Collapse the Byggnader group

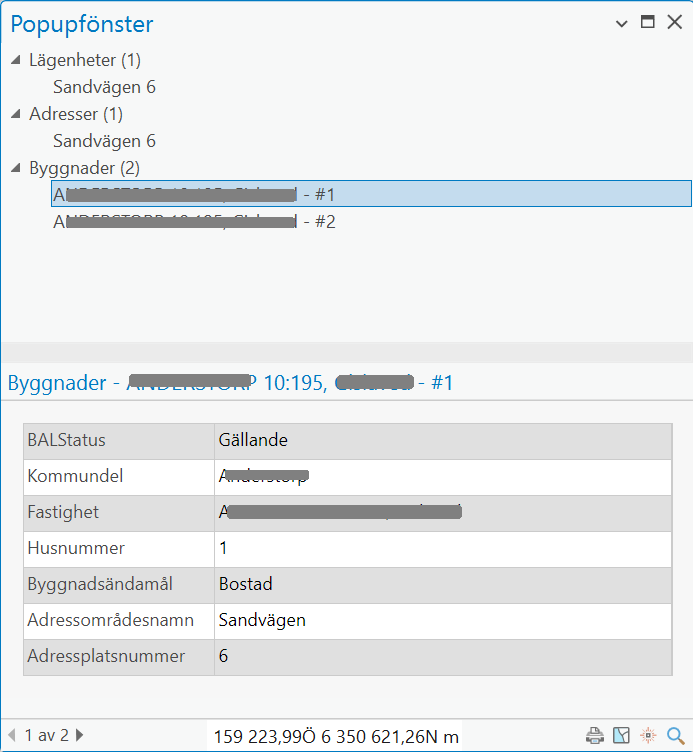16,168
